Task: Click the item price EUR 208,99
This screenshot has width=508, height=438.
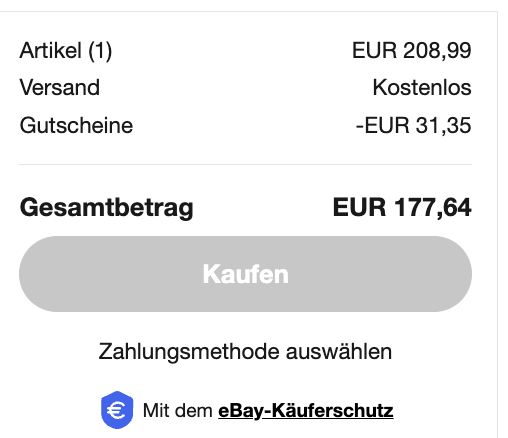Action: coord(411,51)
